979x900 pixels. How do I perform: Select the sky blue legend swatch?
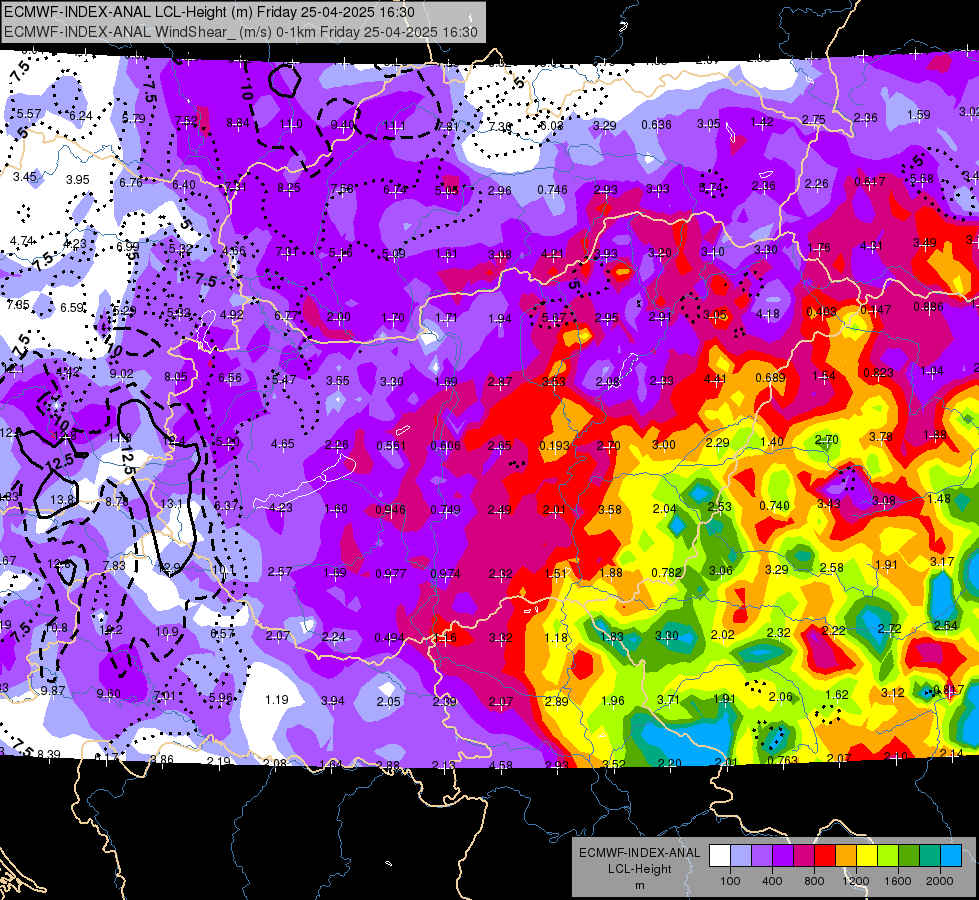(x=951, y=856)
